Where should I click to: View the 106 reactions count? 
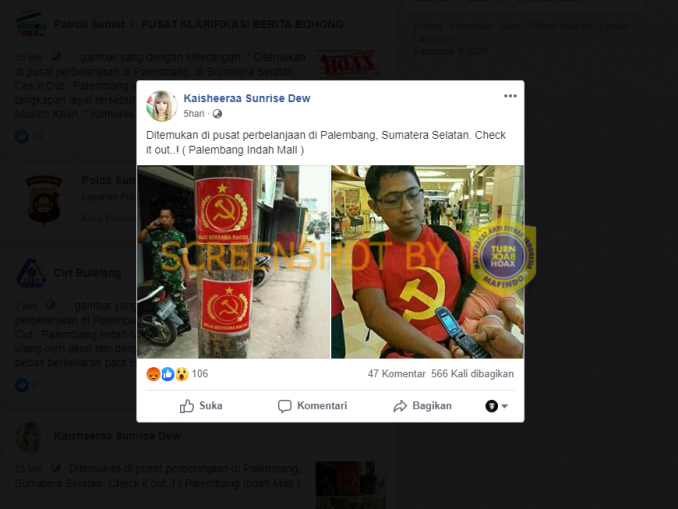200,374
